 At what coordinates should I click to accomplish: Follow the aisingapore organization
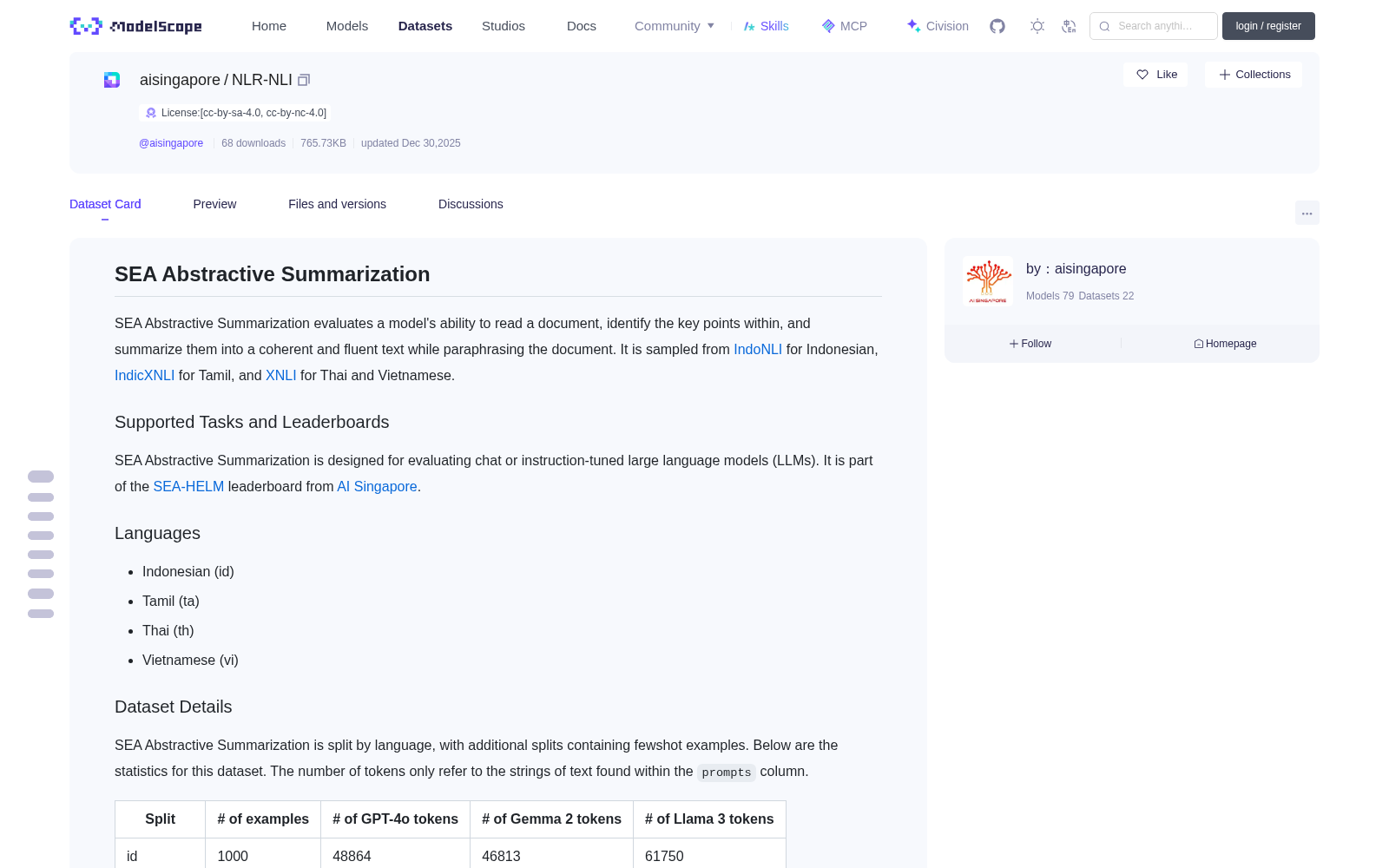coord(1030,344)
